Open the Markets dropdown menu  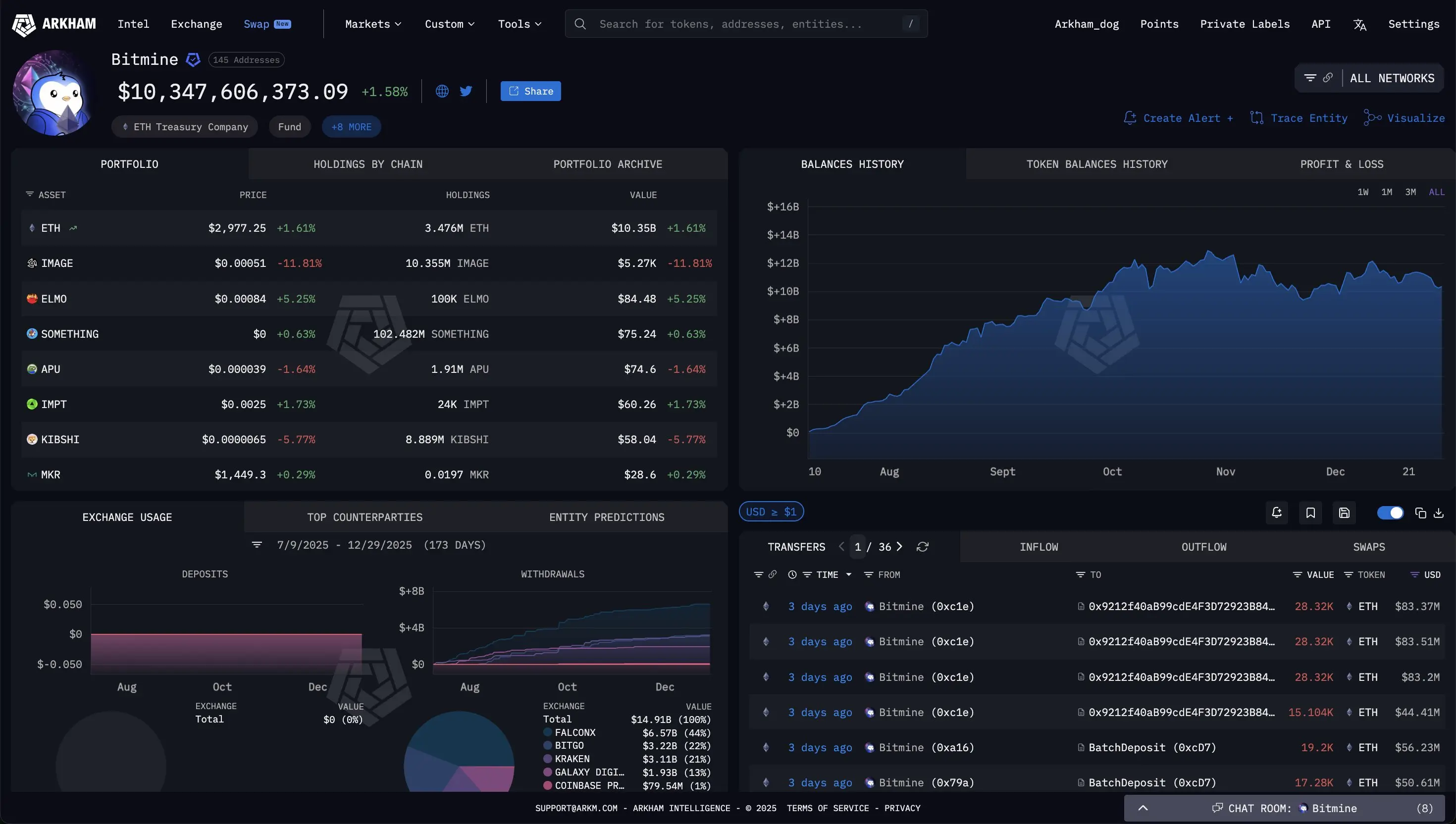(x=373, y=24)
